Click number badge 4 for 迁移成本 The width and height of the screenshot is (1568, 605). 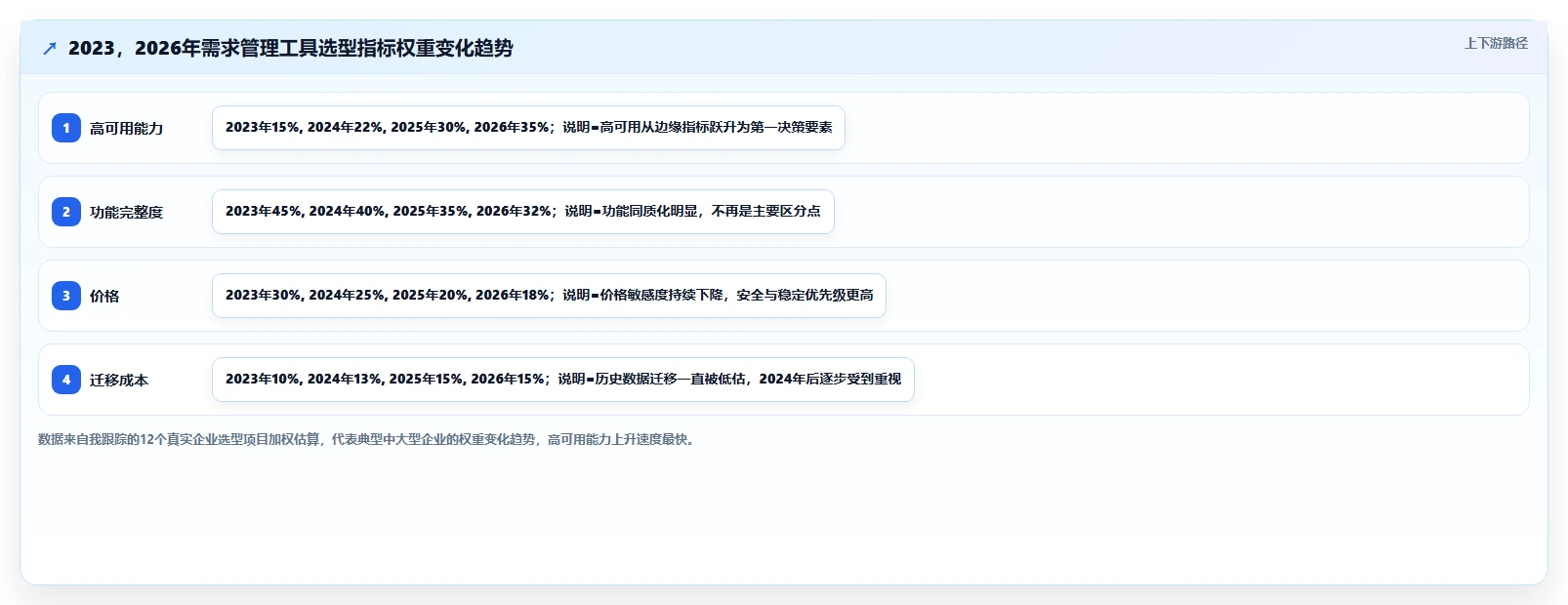pyautogui.click(x=66, y=380)
